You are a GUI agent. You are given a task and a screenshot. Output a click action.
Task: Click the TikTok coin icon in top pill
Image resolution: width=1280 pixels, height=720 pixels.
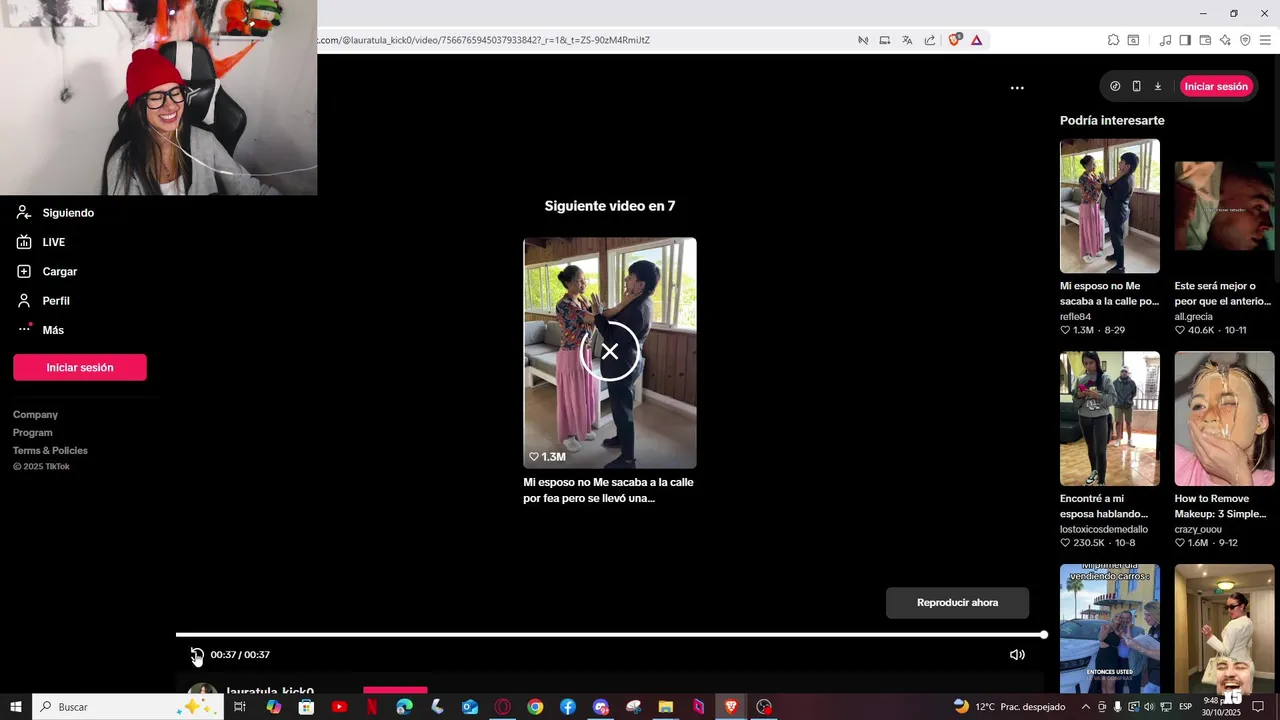(x=1115, y=86)
